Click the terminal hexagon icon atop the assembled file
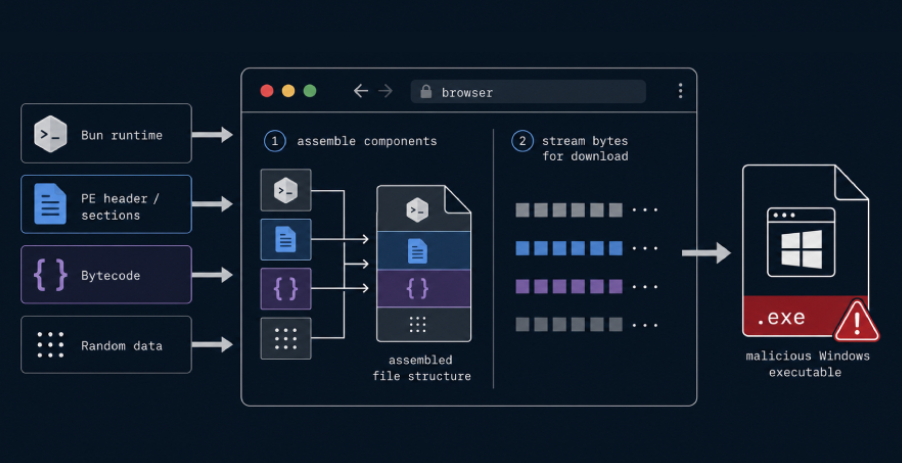Image resolution: width=902 pixels, height=463 pixels. [x=418, y=210]
